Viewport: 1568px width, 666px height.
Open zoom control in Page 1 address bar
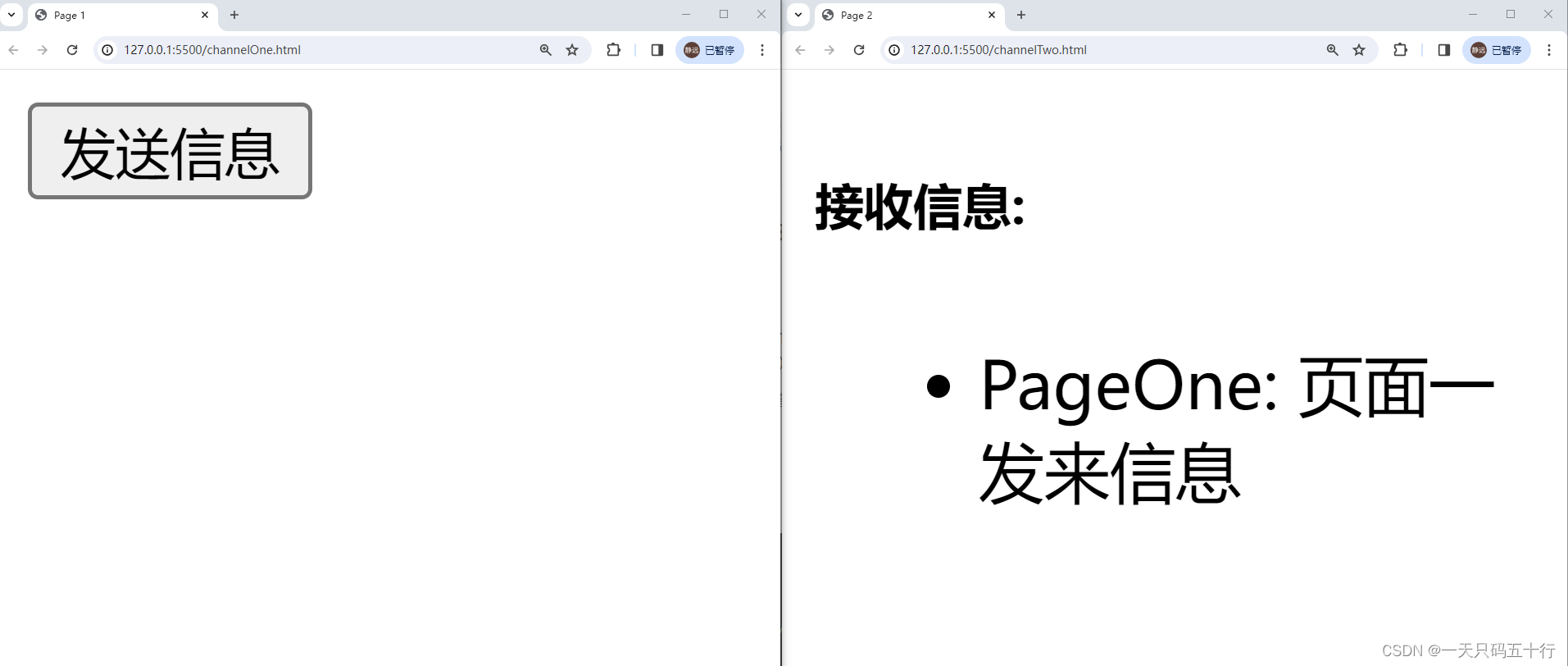point(546,50)
